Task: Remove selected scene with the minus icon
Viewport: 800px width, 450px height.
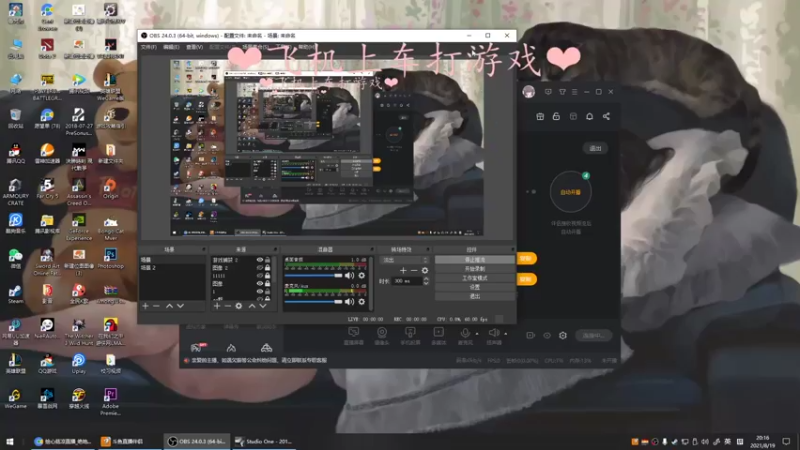Action: click(x=157, y=306)
